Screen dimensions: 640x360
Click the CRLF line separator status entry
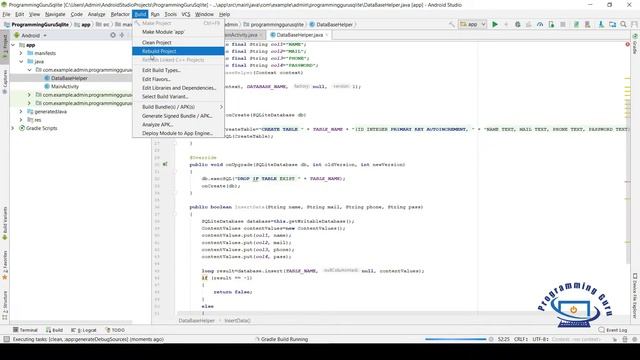[521, 339]
